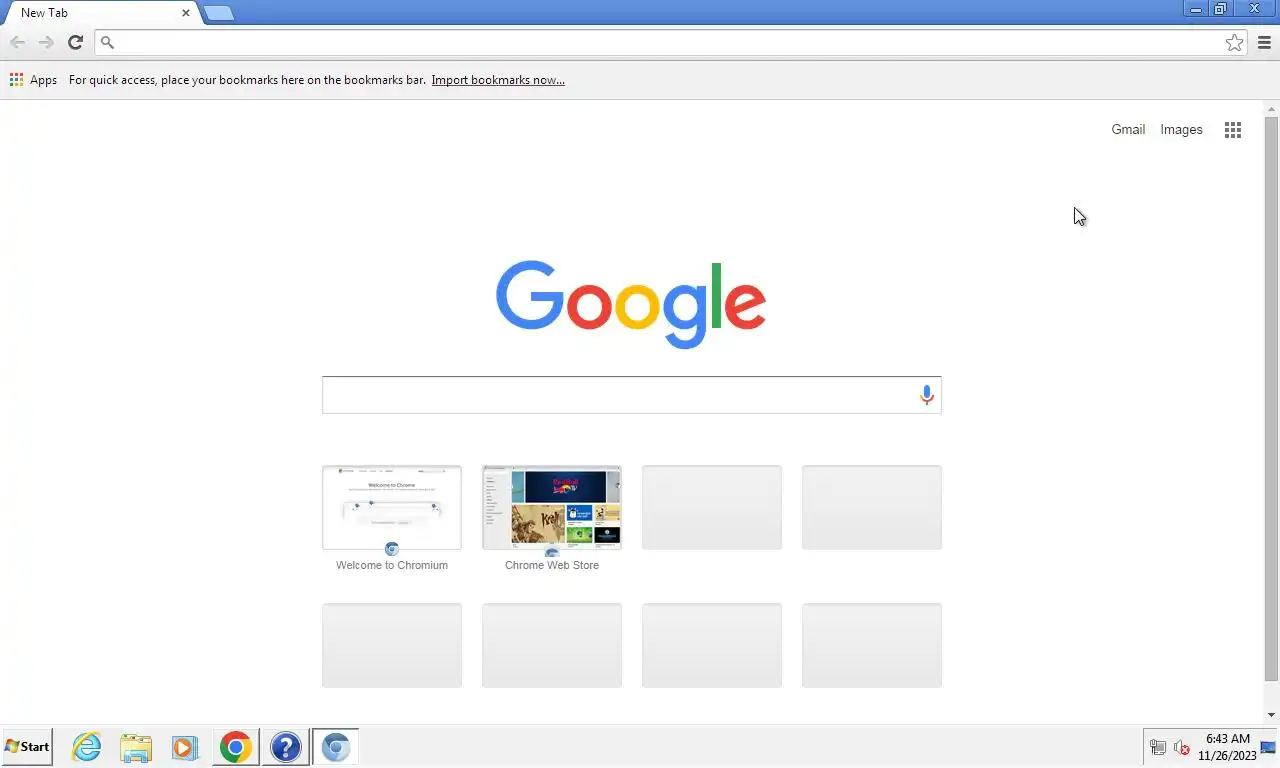Click the Google search box
Screen dimensions: 1280x768
[631, 395]
